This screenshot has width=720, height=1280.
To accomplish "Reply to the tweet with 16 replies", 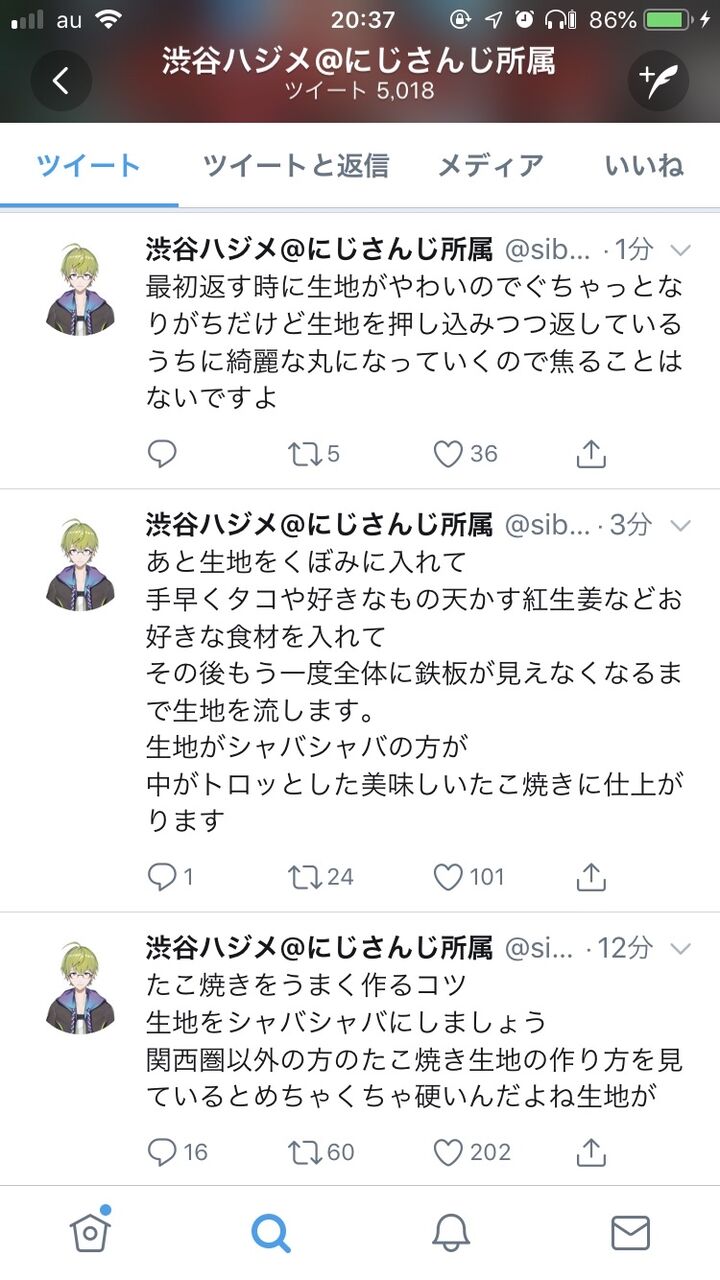I will (x=162, y=1152).
